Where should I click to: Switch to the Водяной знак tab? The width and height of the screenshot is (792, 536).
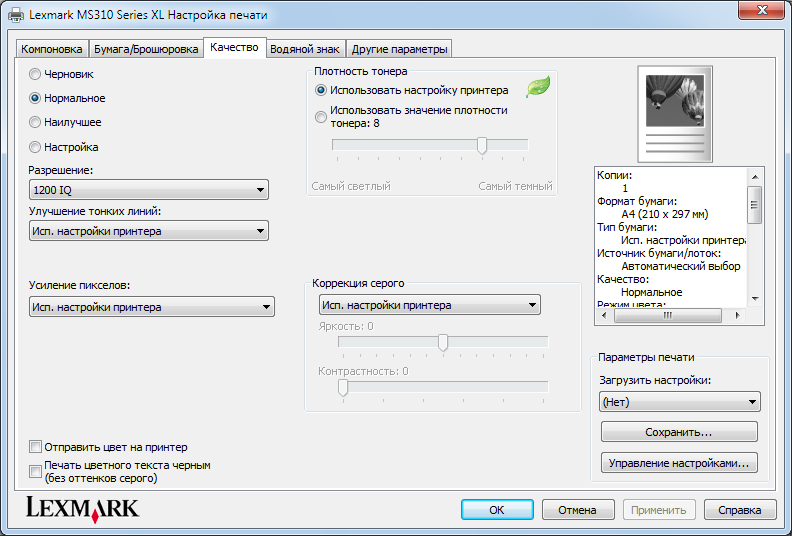[x=305, y=49]
